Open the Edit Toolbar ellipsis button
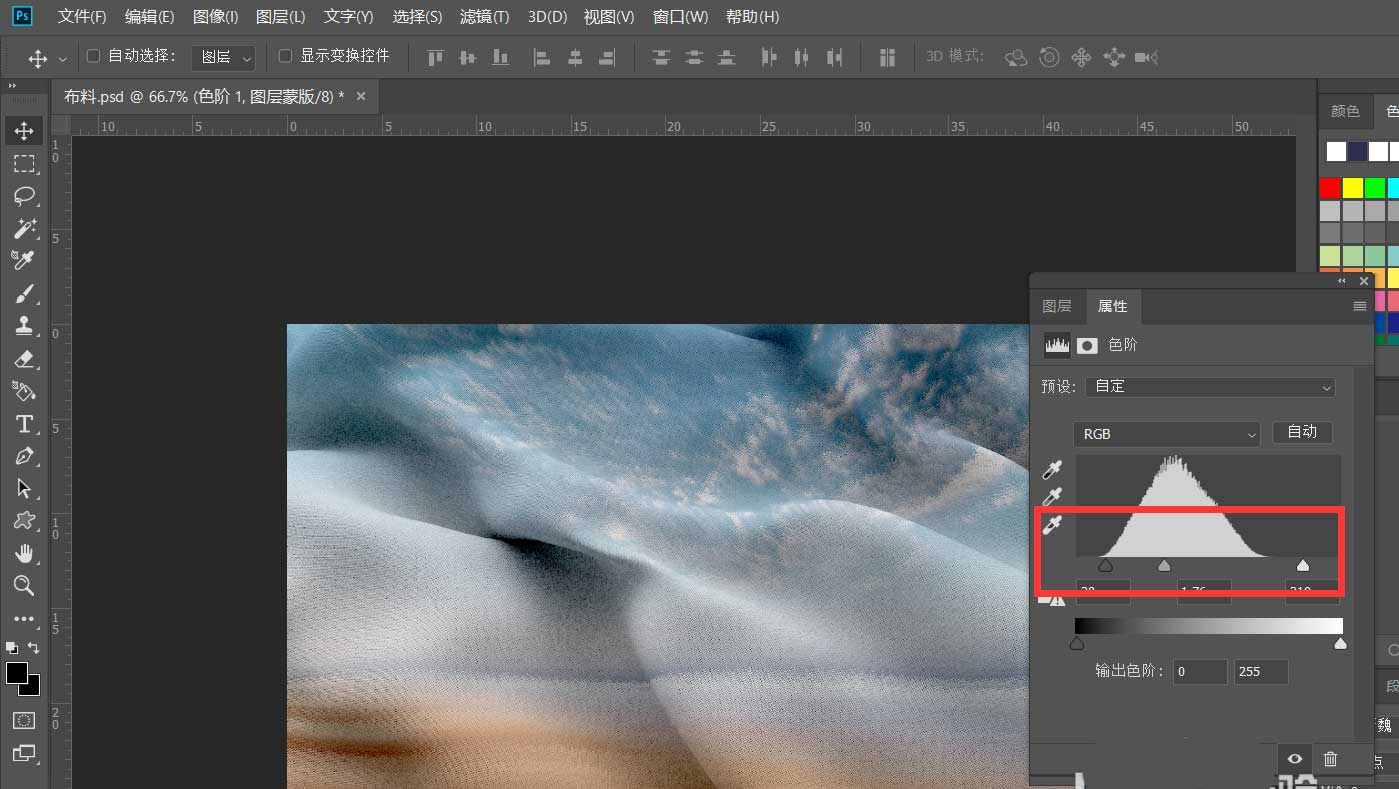Screen dimensions: 1399x789 pos(24,619)
